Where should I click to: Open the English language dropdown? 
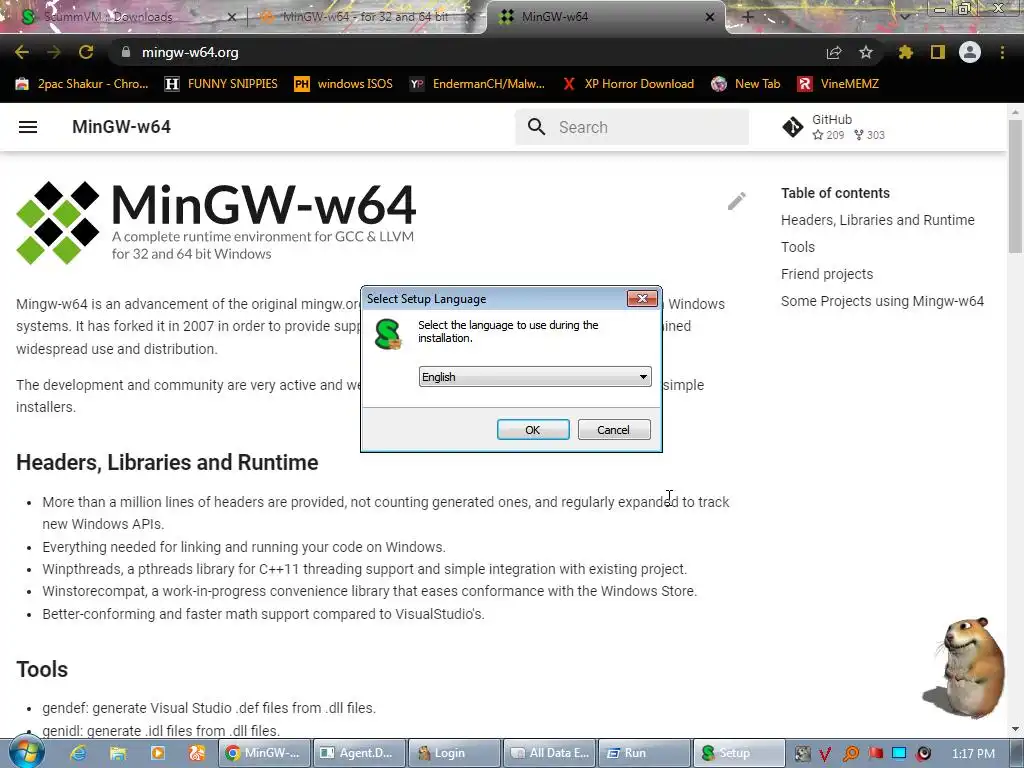535,377
